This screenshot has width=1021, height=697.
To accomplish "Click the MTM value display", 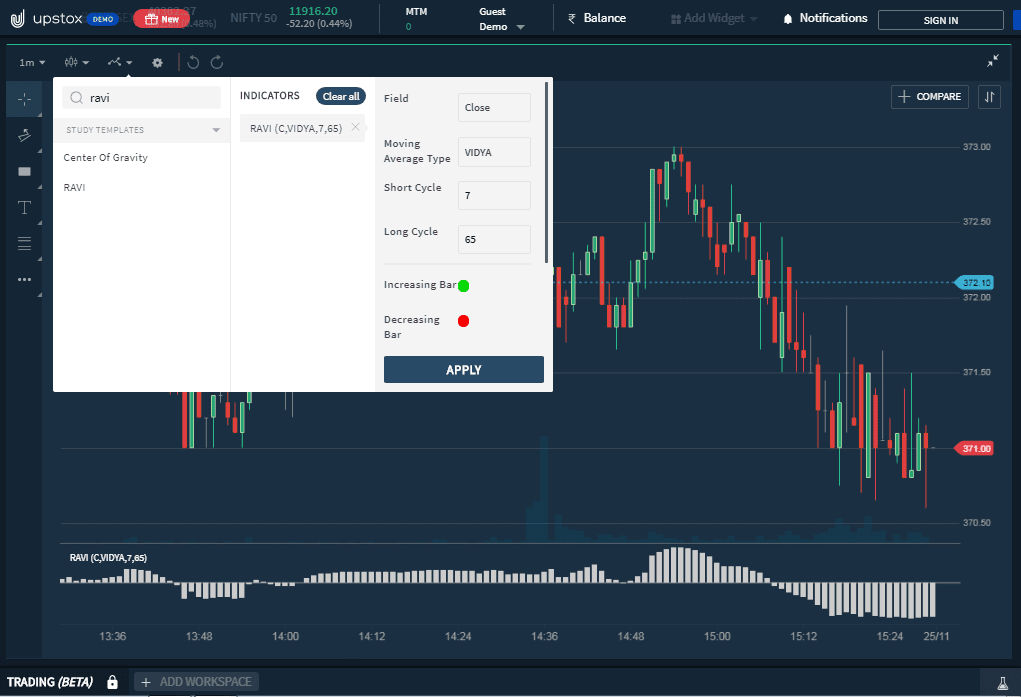I will 409,27.
